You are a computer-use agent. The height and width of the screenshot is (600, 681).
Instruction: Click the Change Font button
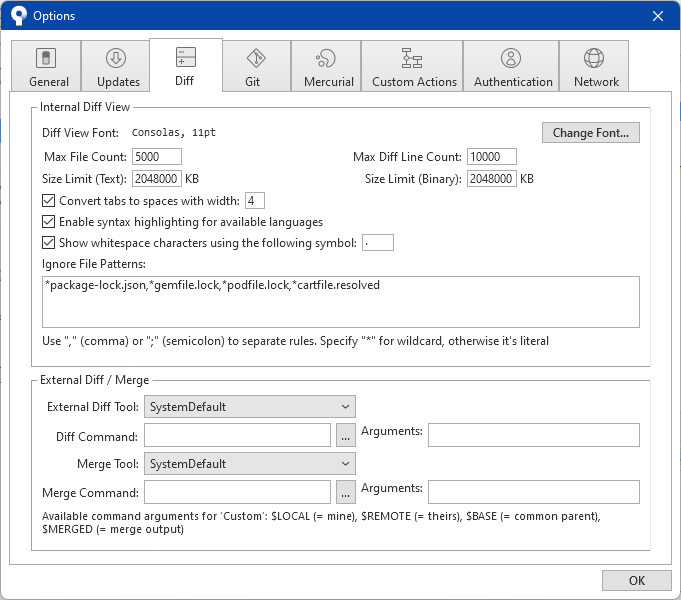point(591,133)
